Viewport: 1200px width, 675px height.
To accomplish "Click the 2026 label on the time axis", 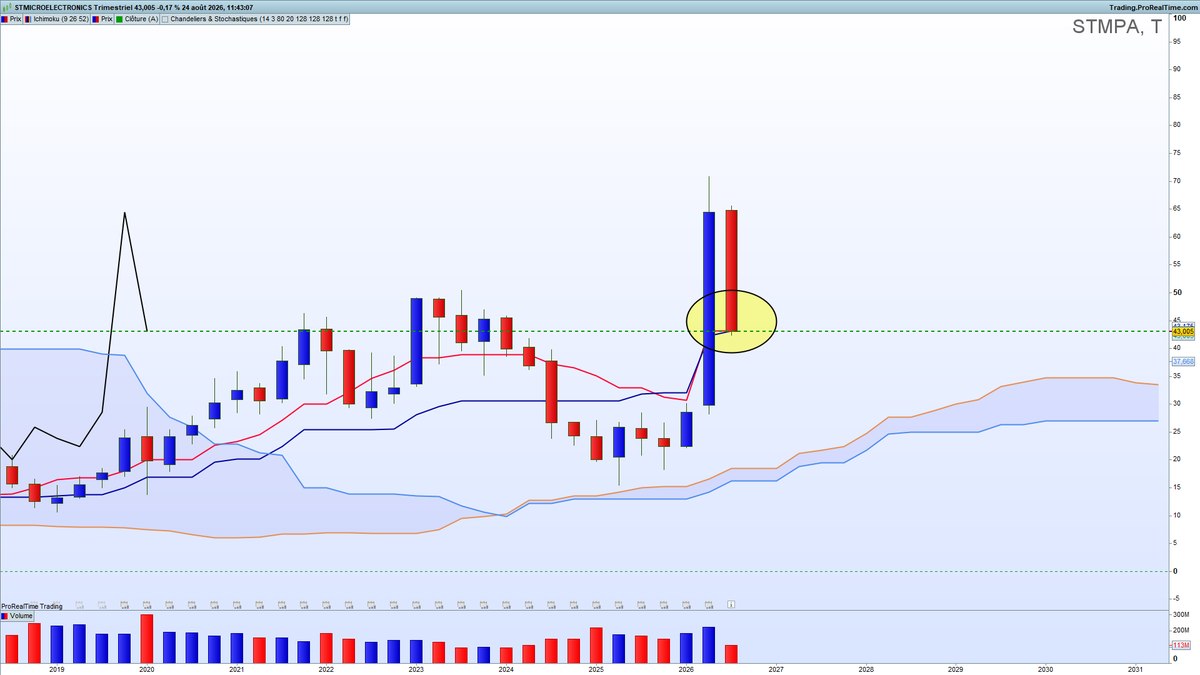I will coord(686,669).
